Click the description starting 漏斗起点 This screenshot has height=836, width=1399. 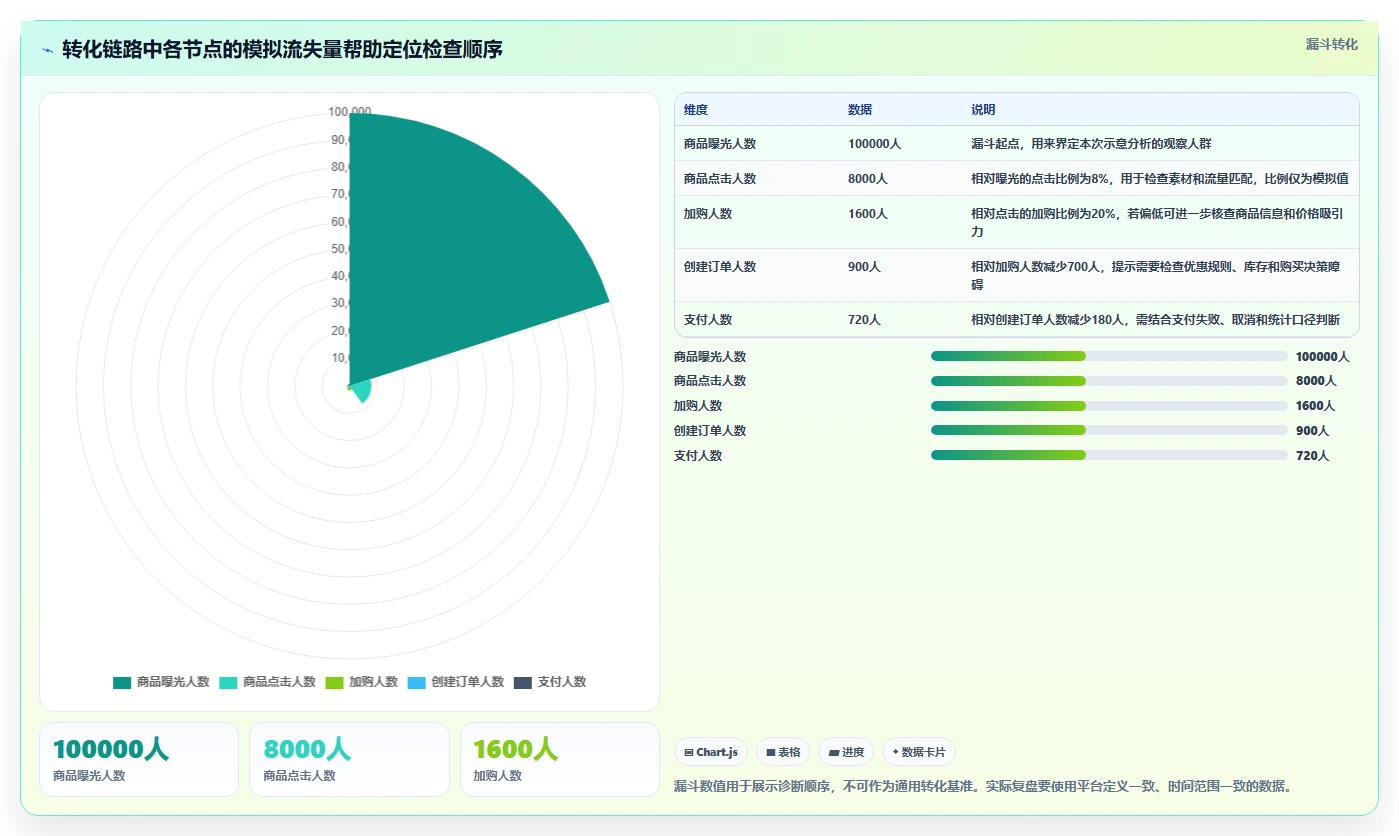1091,144
